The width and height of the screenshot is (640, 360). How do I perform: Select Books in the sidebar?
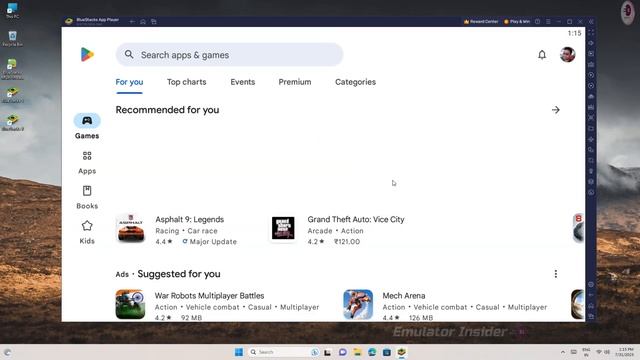click(x=87, y=198)
